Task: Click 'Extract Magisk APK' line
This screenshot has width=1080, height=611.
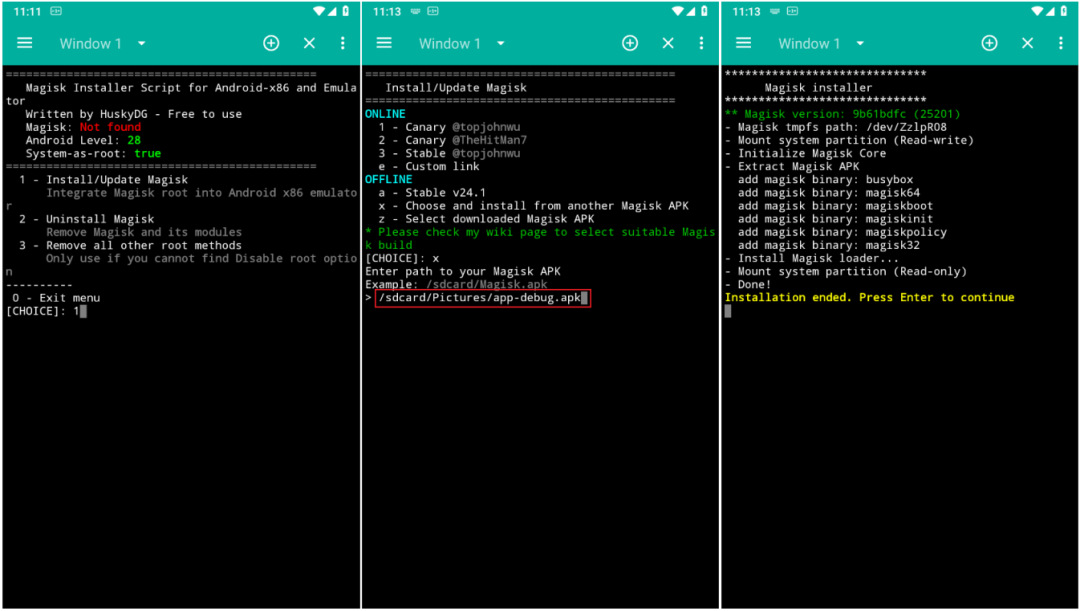Action: coord(792,166)
